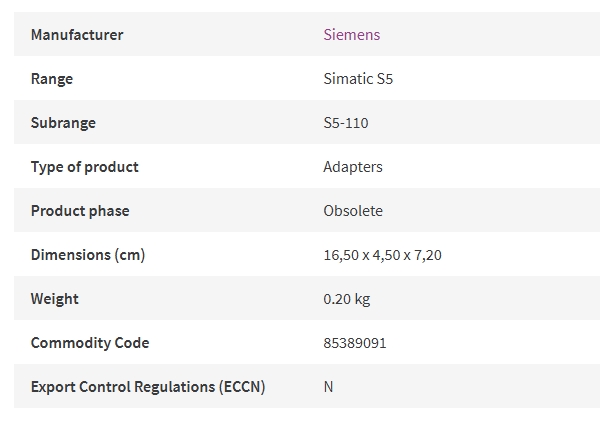Click the Type of product label
Screen dimensions: 609x422
84,167
